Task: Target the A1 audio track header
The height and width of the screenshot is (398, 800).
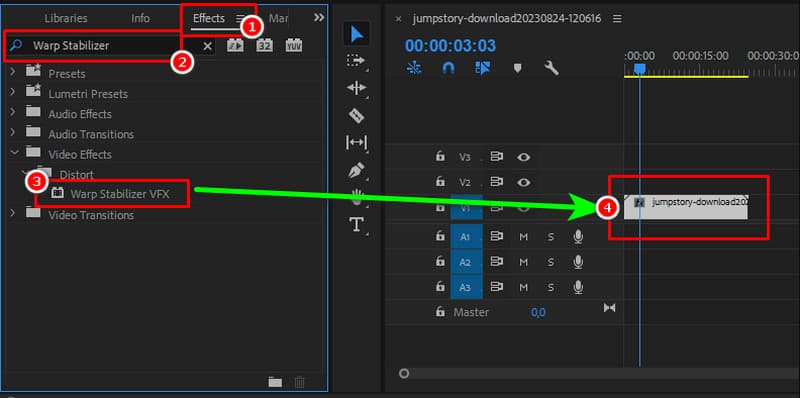Action: click(466, 236)
